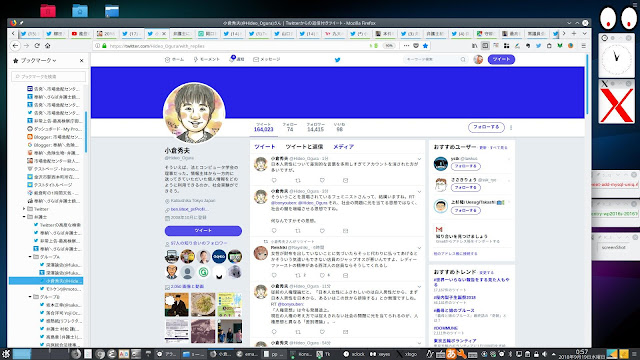Click reply icon on first tweet
This screenshot has height=360, width=640.
274,180
